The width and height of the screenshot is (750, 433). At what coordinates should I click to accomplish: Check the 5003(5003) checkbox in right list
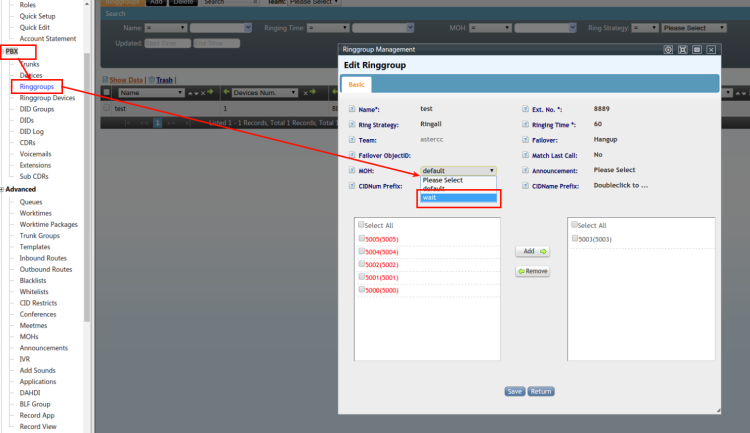click(575, 239)
